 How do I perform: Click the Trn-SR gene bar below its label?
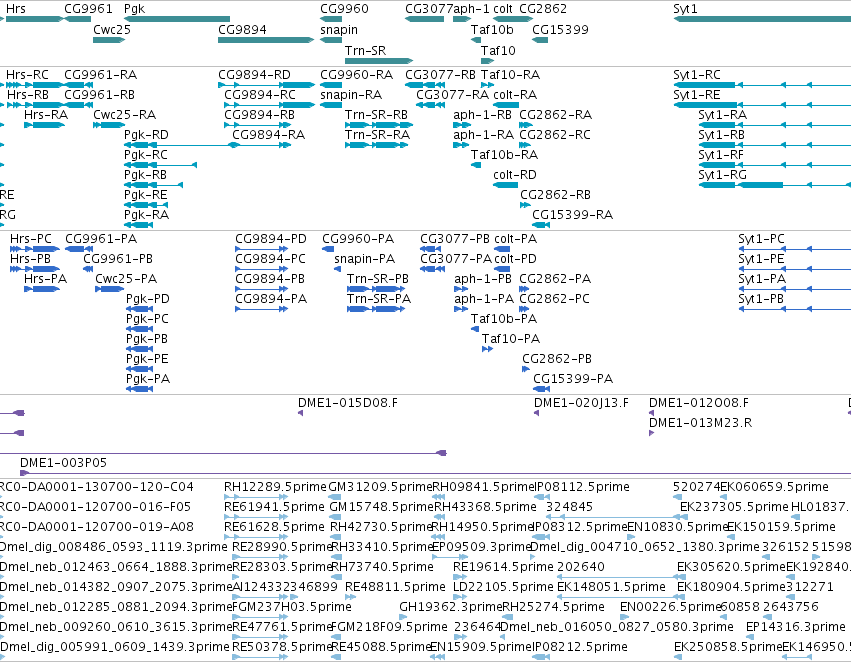[x=379, y=61]
